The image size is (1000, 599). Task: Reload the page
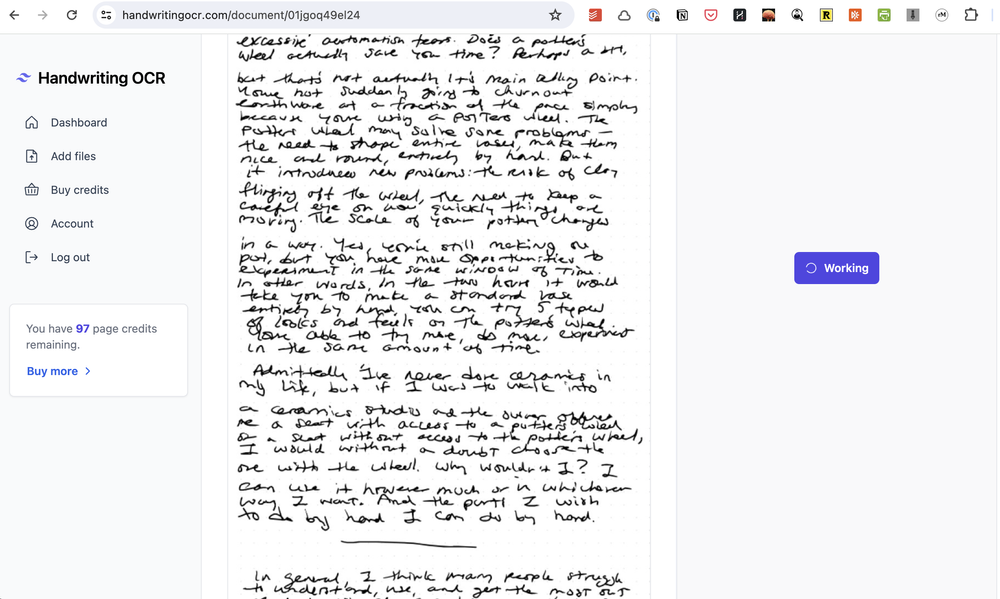pos(70,16)
